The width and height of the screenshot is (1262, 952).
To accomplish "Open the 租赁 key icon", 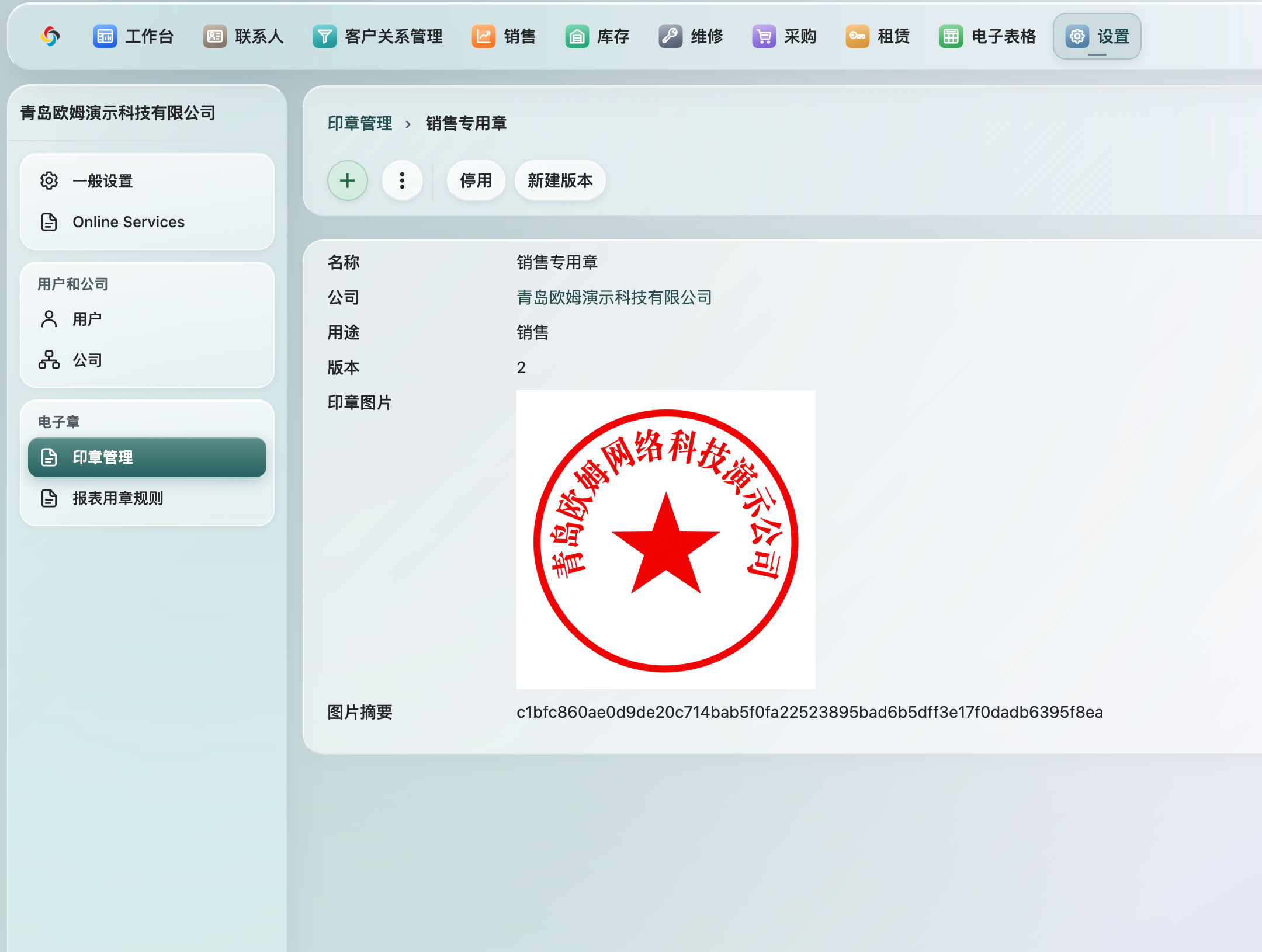I will [858, 36].
